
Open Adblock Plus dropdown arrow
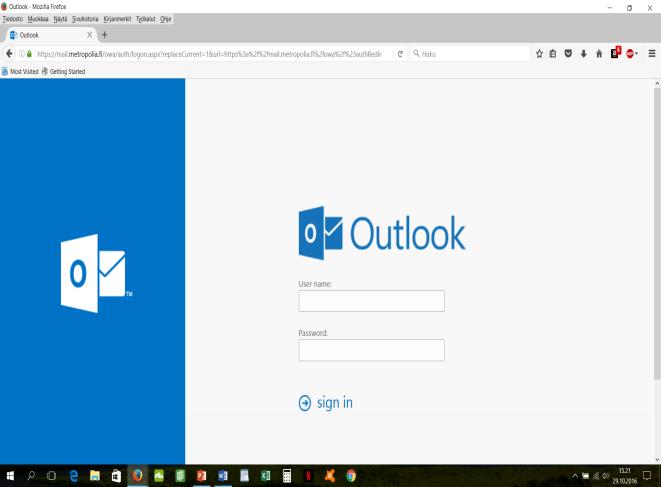coord(636,54)
